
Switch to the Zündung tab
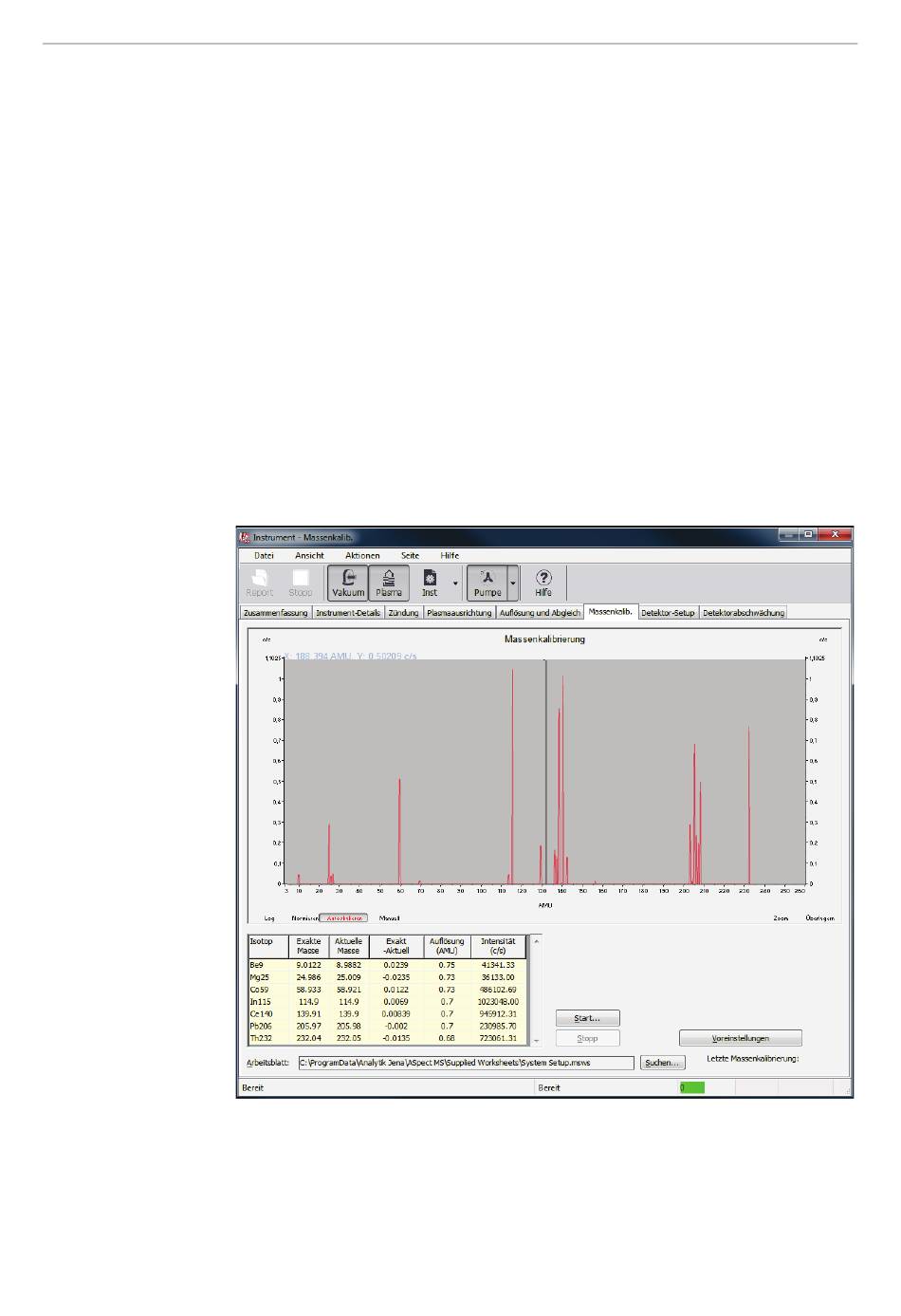(x=403, y=613)
